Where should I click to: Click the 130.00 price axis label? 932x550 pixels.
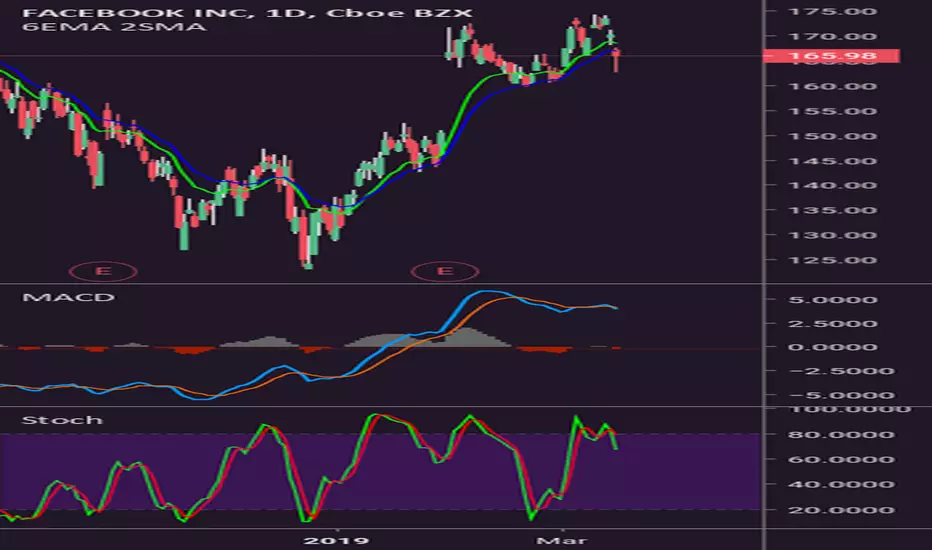coord(832,235)
